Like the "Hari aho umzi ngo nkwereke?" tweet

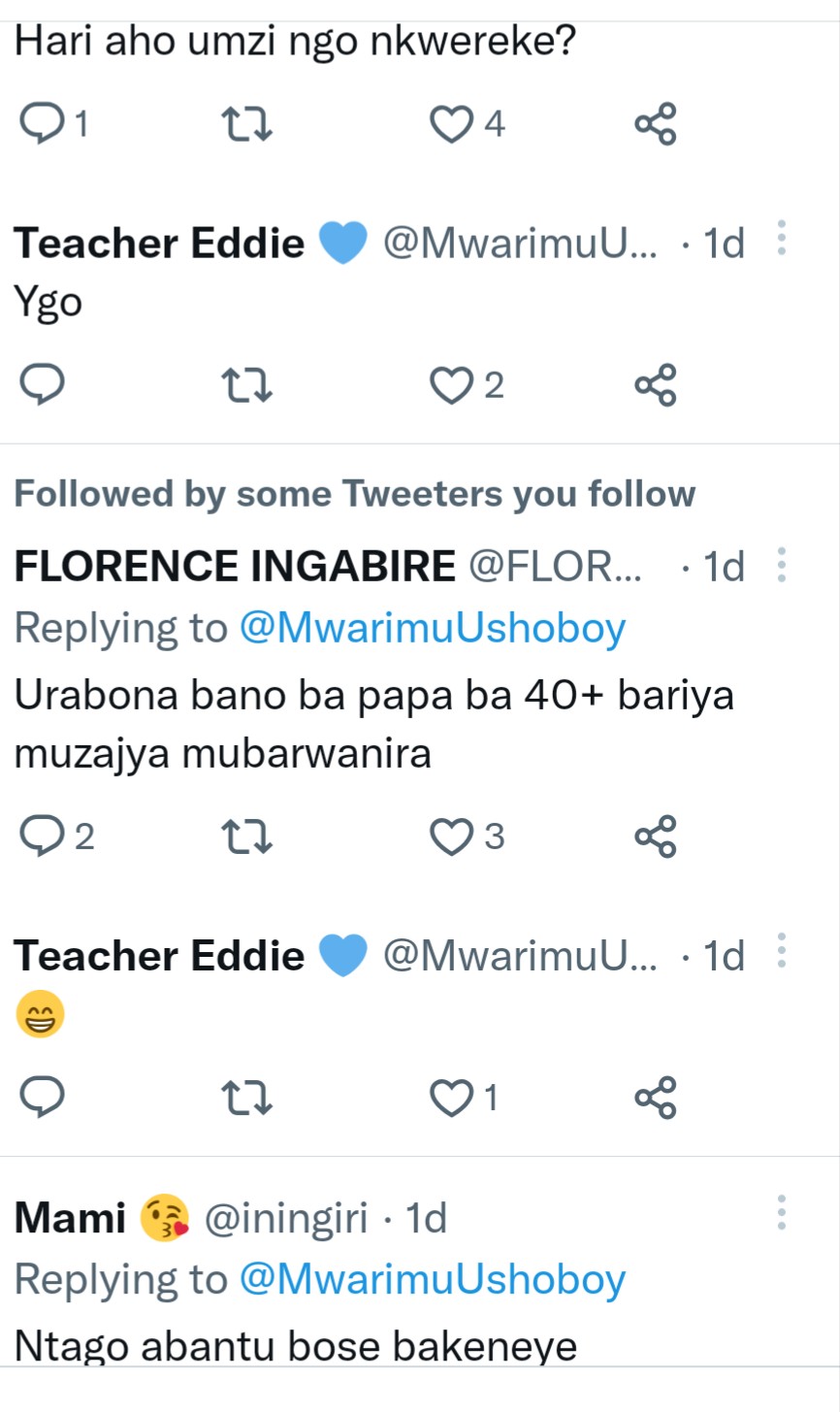(x=451, y=125)
